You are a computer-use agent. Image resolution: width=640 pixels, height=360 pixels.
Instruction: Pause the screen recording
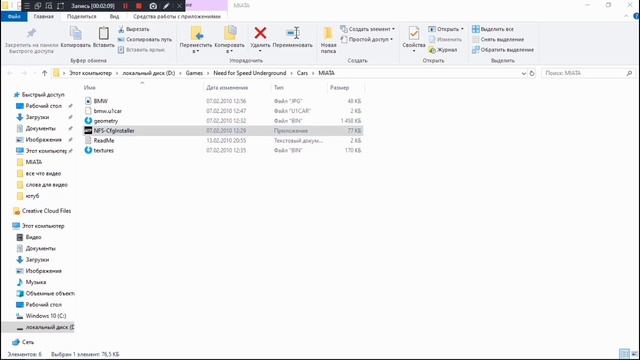126,6
